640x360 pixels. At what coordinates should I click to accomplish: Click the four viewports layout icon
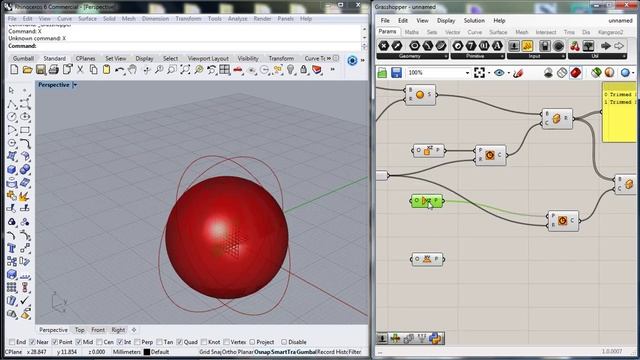pyautogui.click(x=224, y=70)
